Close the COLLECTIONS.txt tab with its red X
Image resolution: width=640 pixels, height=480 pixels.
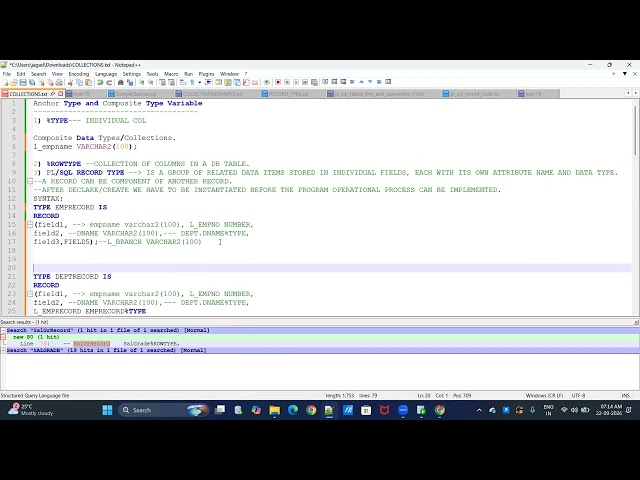[x=60, y=94]
